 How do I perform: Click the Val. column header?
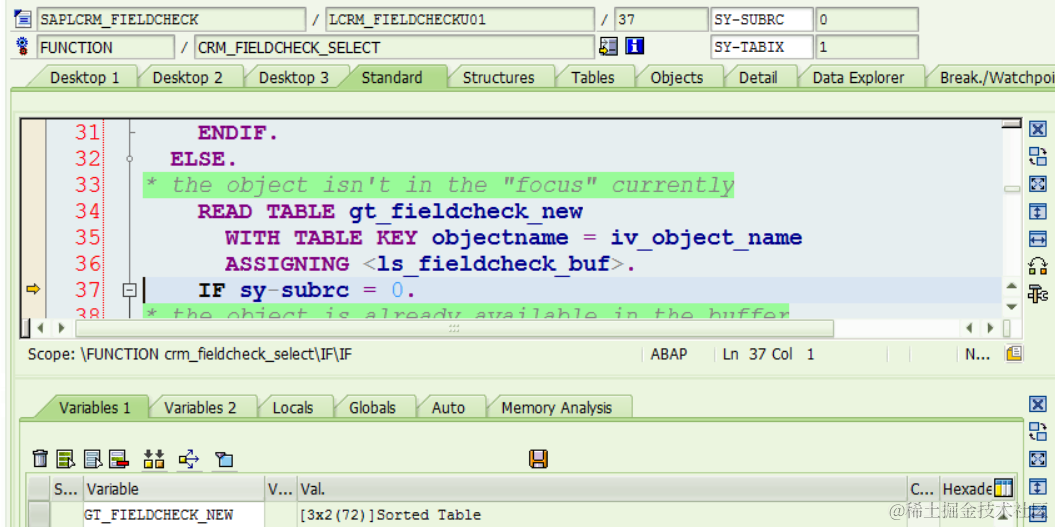coord(602,489)
